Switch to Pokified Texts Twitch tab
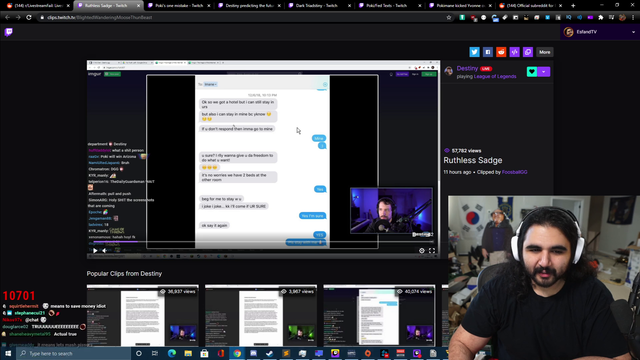This screenshot has width=640, height=360. coord(389,6)
